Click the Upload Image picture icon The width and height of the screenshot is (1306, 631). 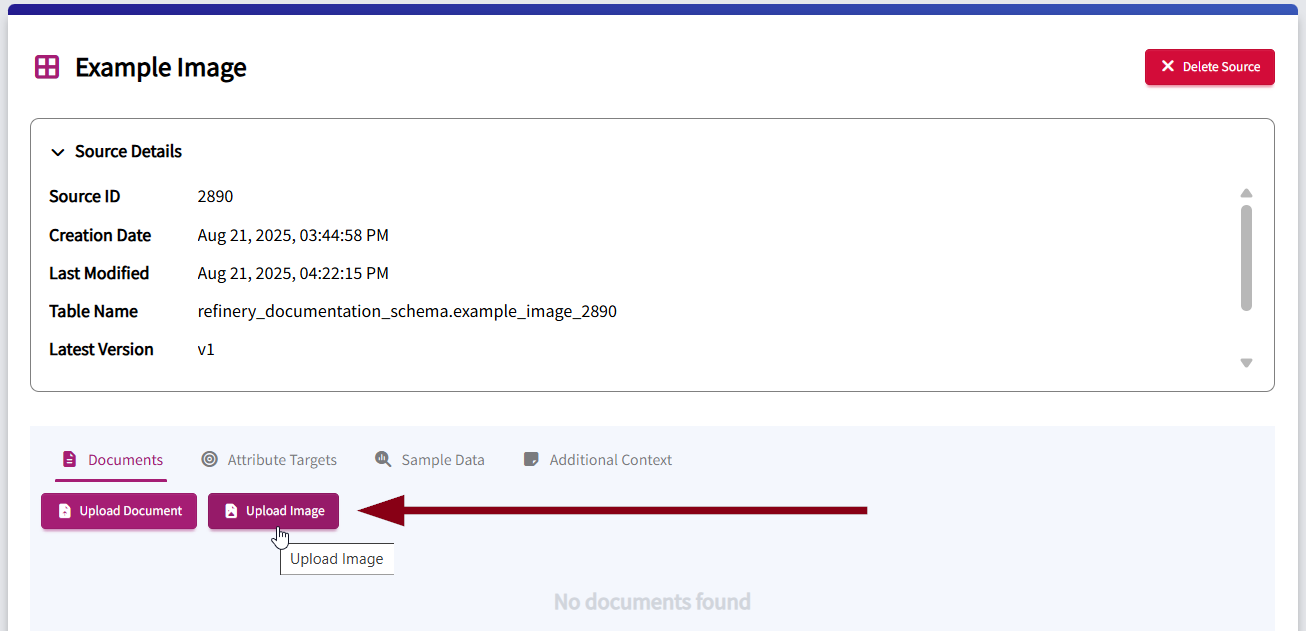click(231, 511)
